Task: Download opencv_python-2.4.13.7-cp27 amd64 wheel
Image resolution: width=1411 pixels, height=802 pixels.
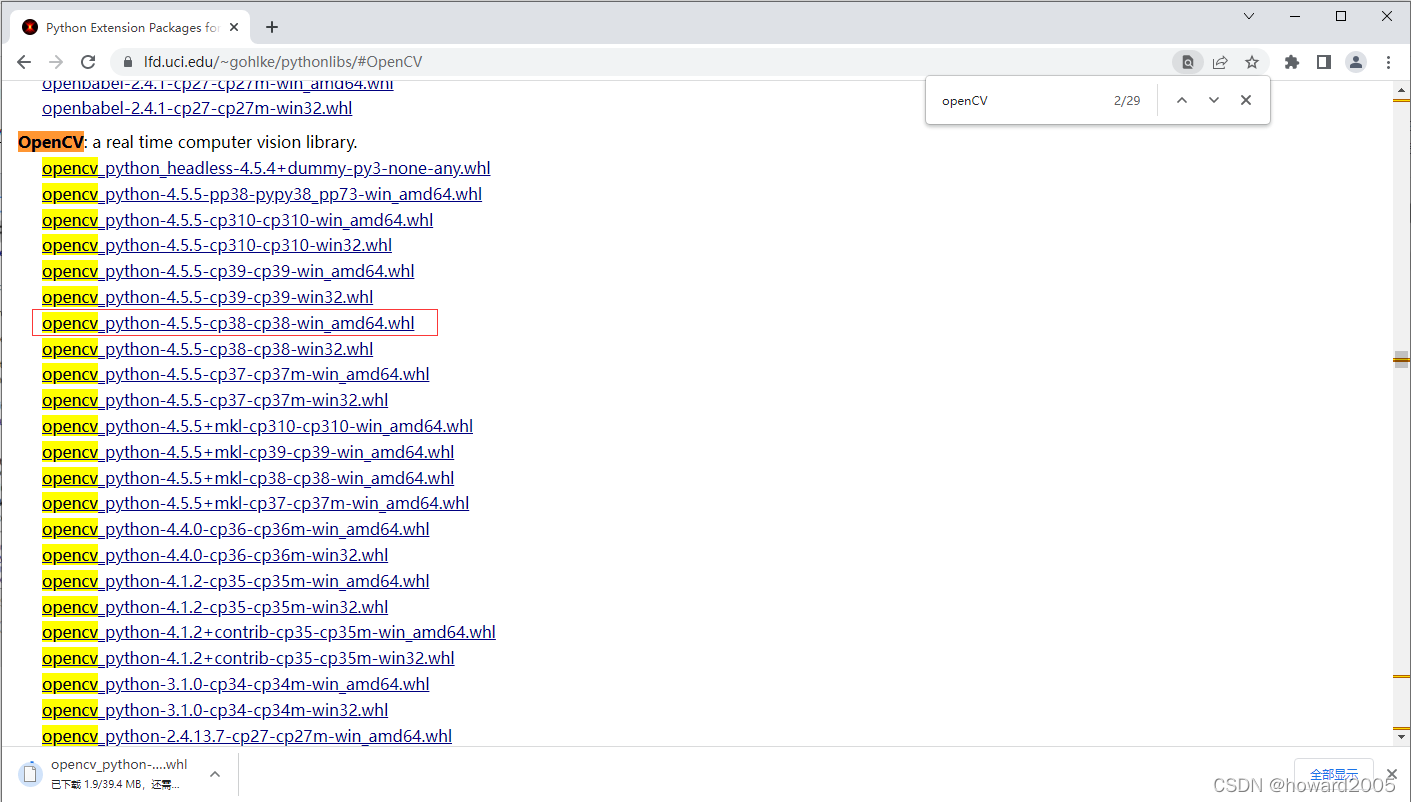Action: 247,736
